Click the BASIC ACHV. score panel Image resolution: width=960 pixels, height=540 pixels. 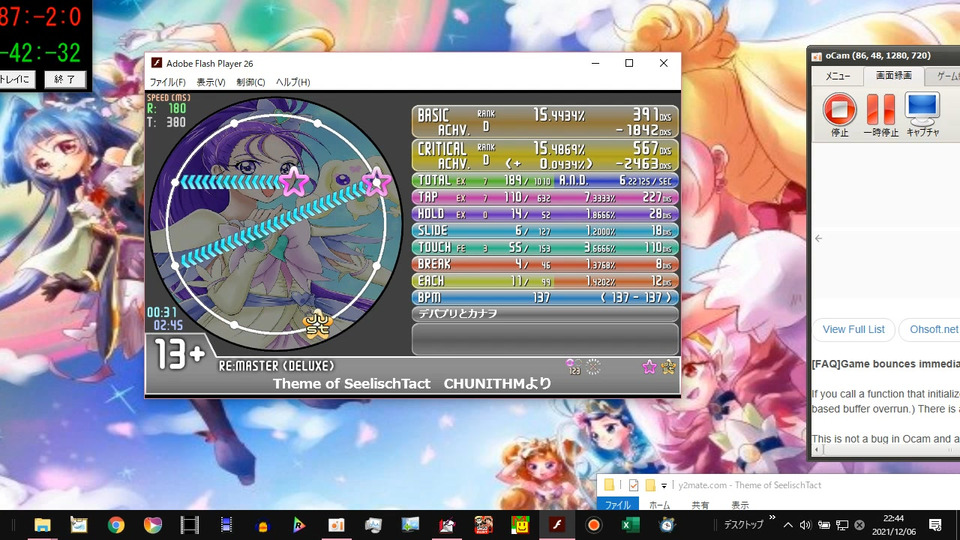[x=545, y=122]
